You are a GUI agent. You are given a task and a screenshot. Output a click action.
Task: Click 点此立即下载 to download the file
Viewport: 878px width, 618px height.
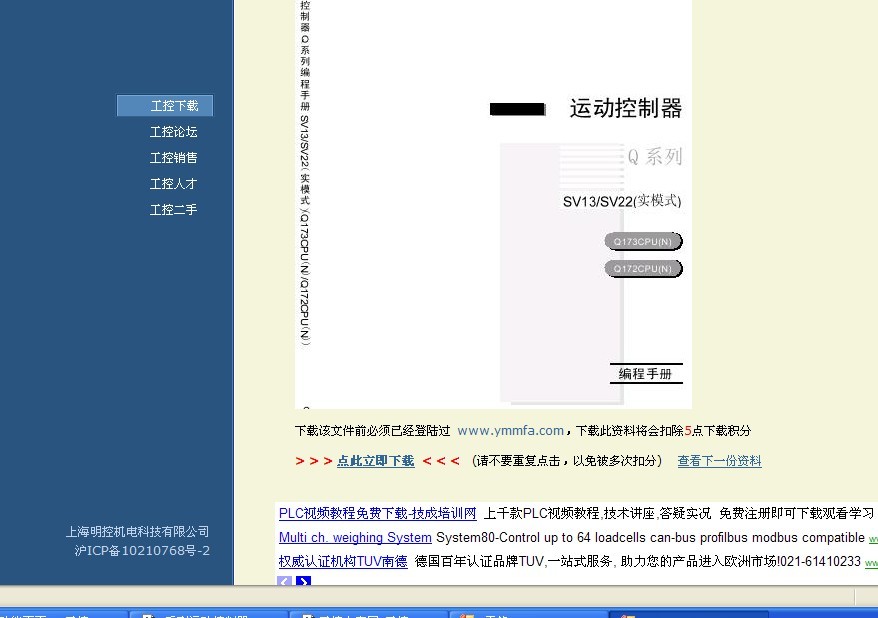pyautogui.click(x=375, y=461)
